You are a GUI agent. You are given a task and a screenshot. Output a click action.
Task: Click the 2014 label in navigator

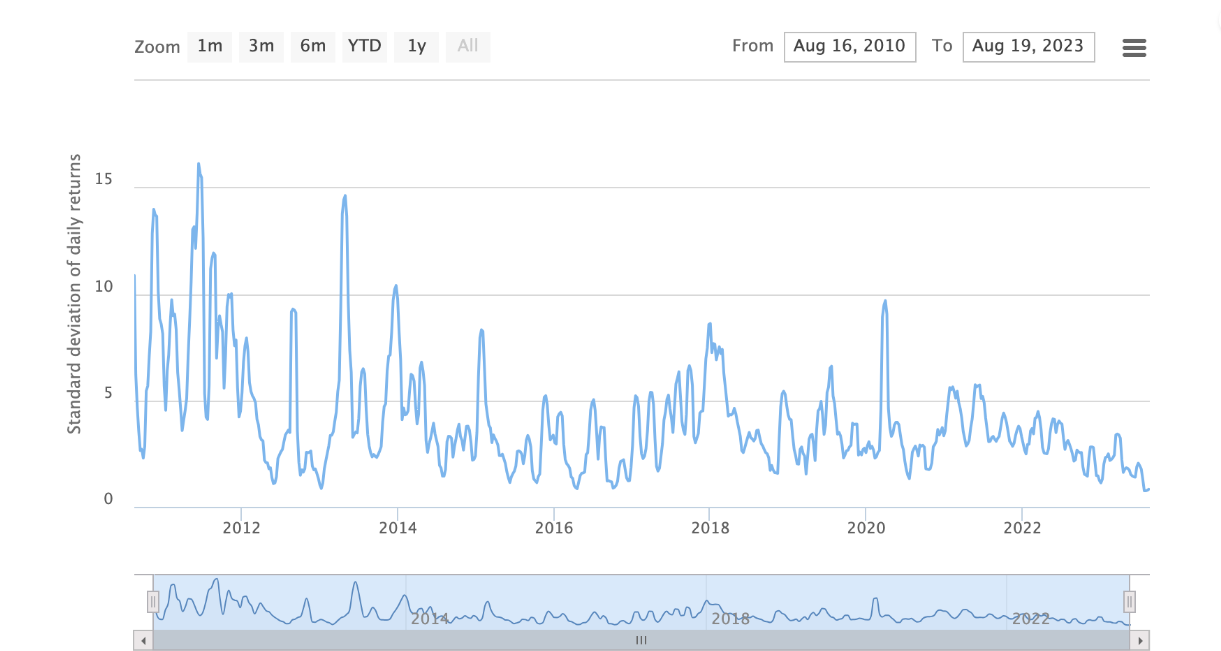429,619
